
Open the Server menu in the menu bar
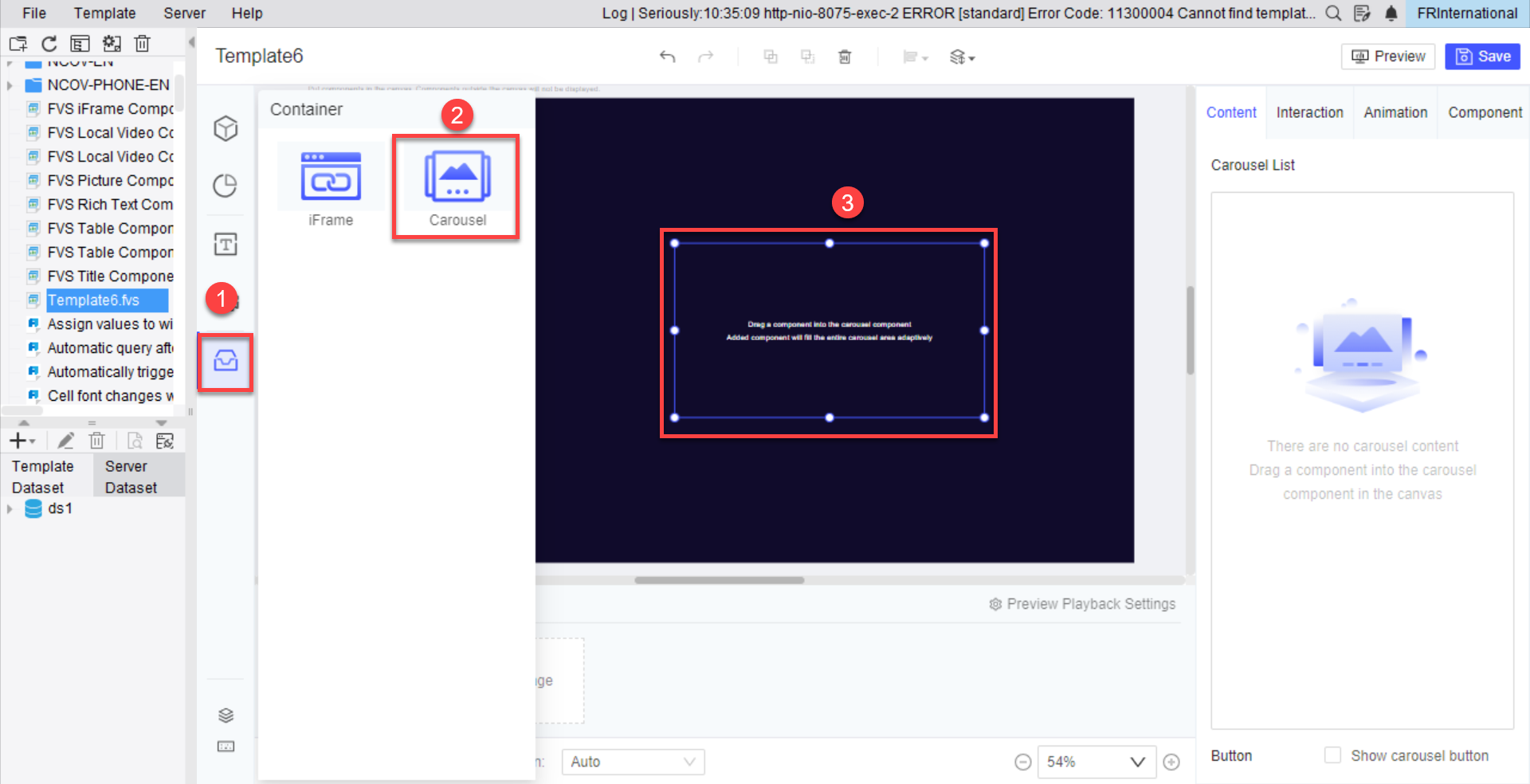(183, 13)
